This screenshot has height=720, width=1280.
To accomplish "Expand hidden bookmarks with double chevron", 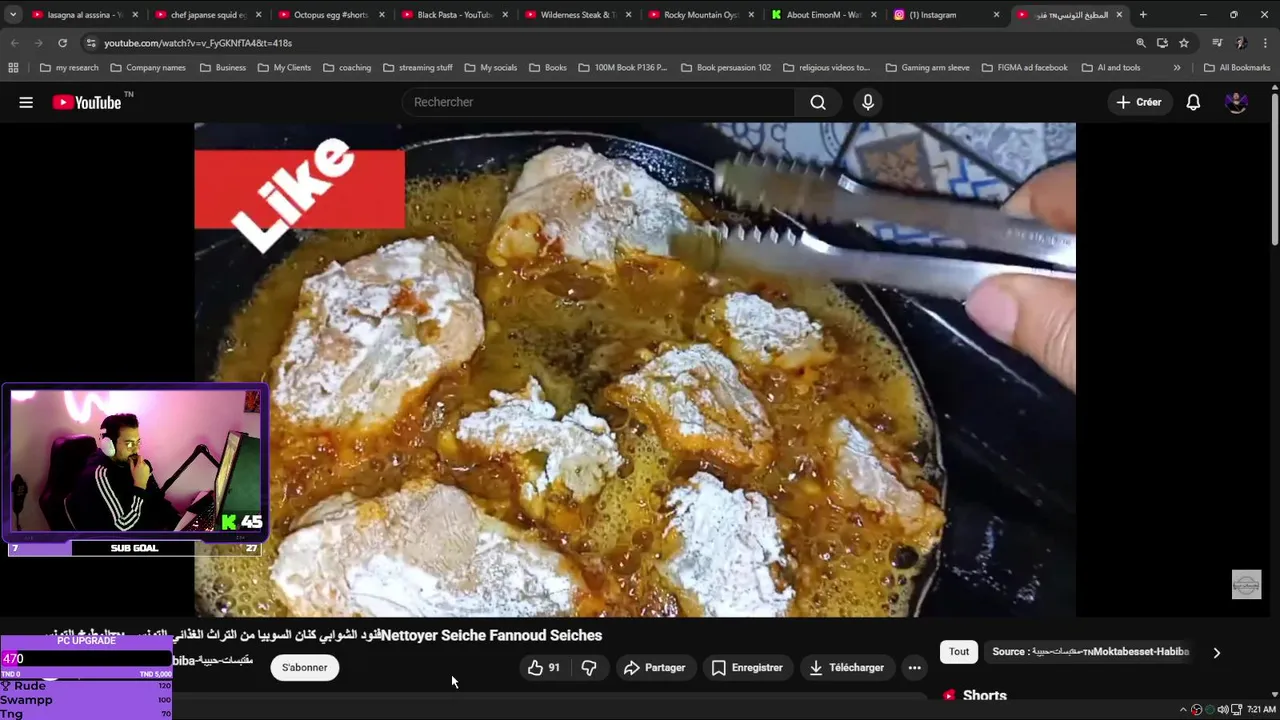I will (x=1177, y=68).
